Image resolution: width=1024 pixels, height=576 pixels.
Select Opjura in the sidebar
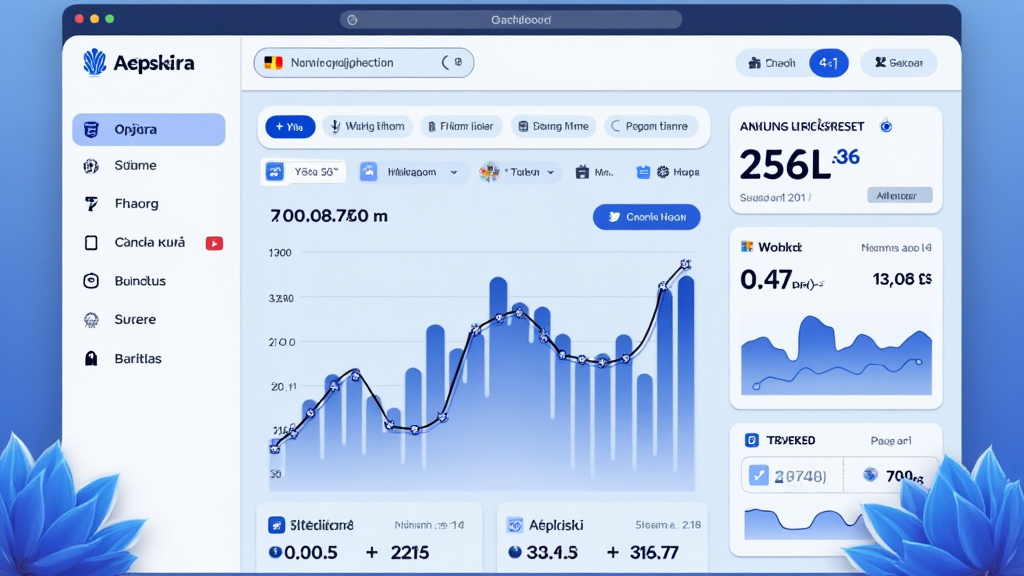[148, 130]
